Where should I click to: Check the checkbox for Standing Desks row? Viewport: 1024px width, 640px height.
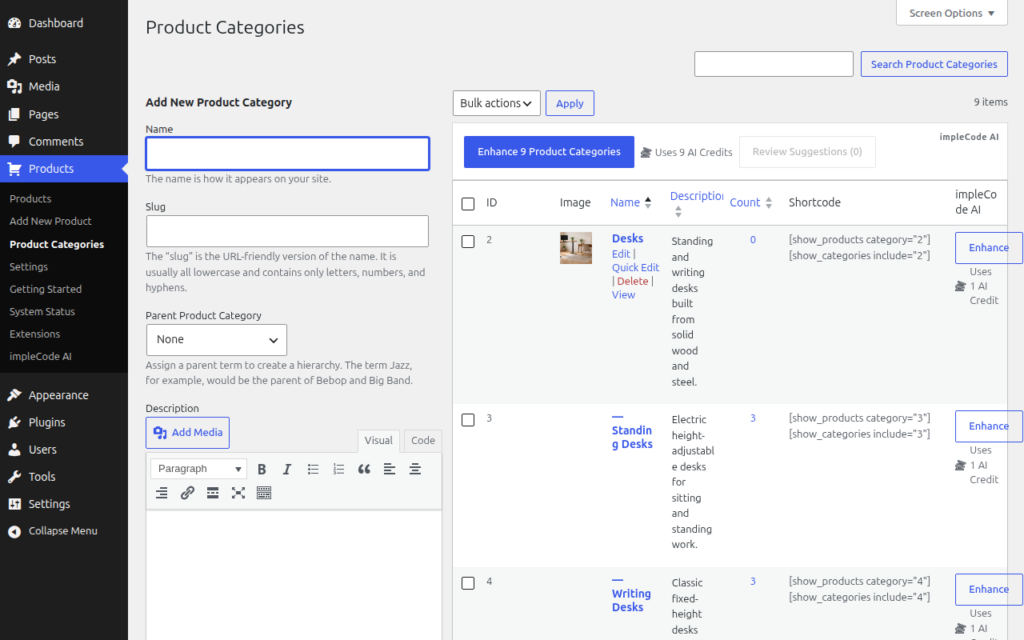click(468, 420)
